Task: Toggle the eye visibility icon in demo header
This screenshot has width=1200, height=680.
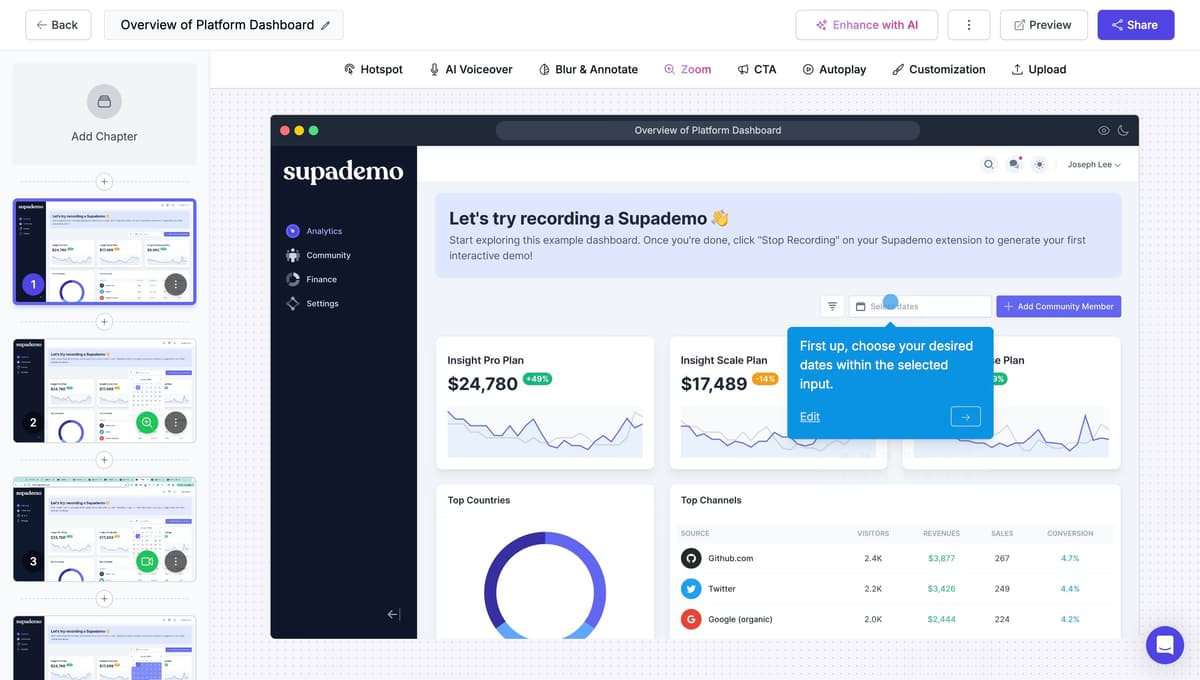Action: 1103,130
